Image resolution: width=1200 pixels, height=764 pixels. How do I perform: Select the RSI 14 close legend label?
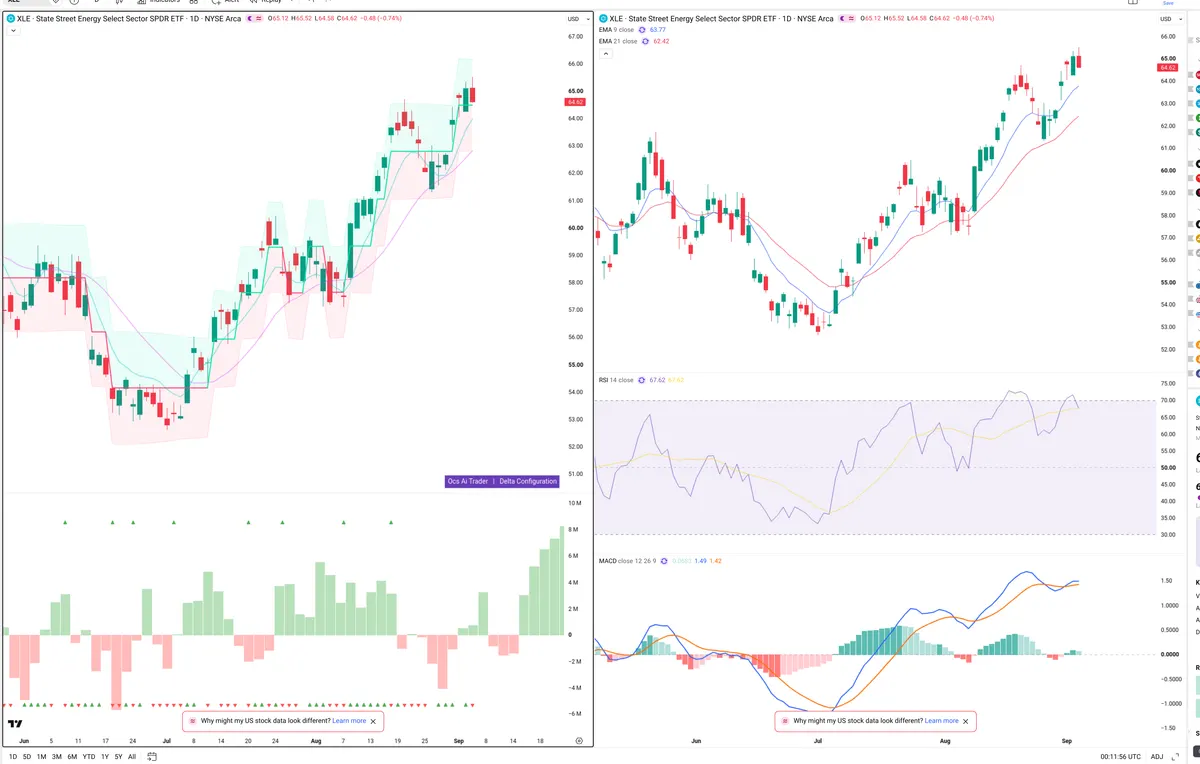click(616, 380)
